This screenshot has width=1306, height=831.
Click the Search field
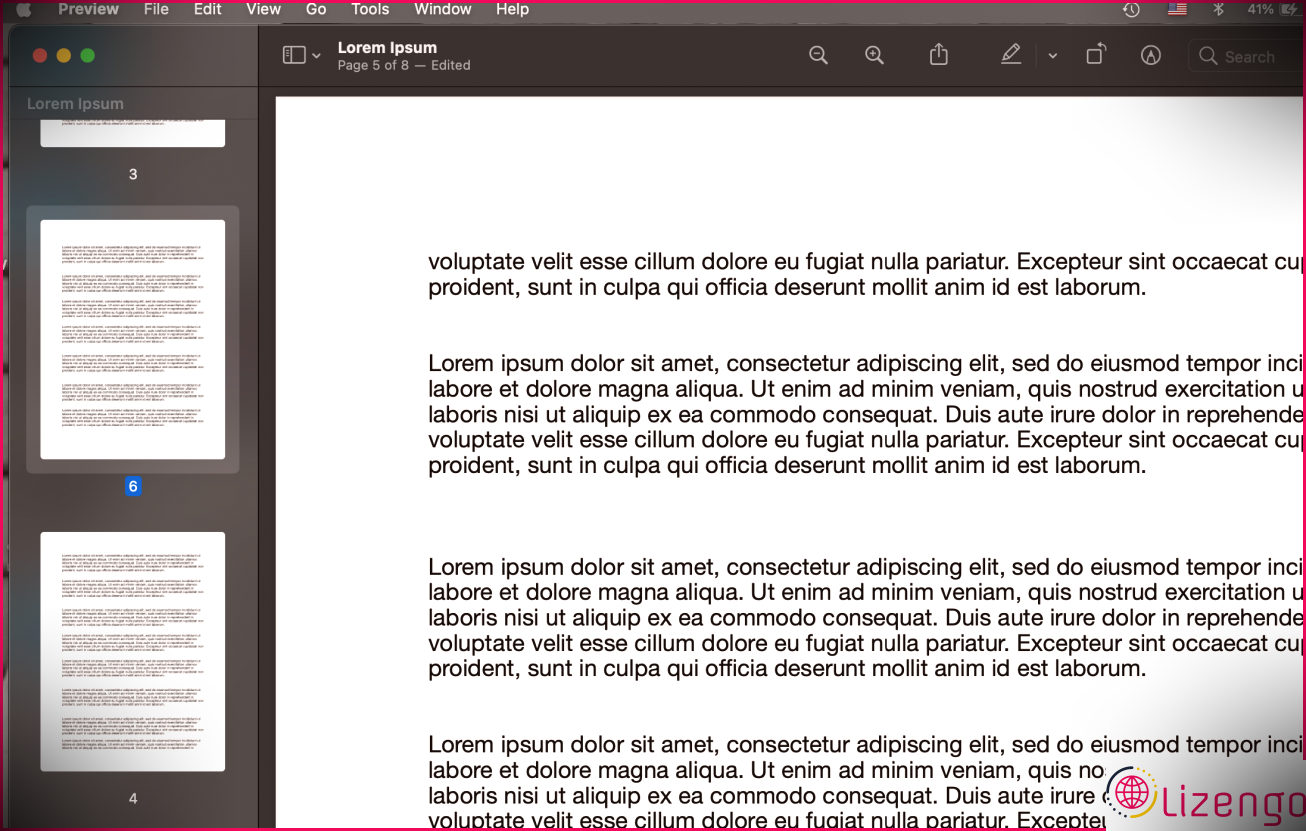[x=1246, y=56]
